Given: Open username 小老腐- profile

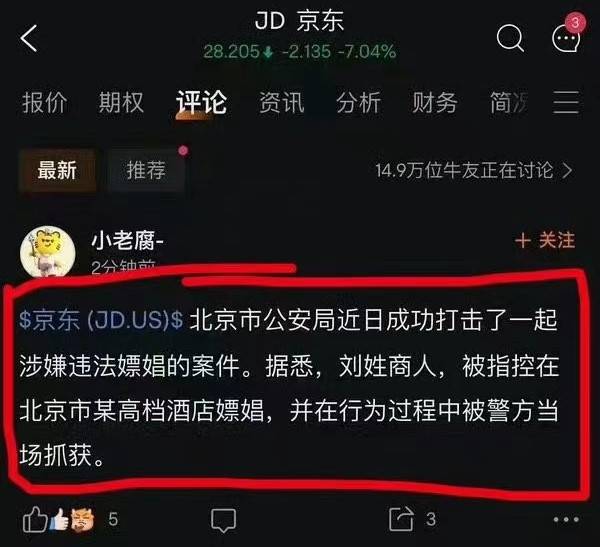Looking at the screenshot, I should click(127, 241).
